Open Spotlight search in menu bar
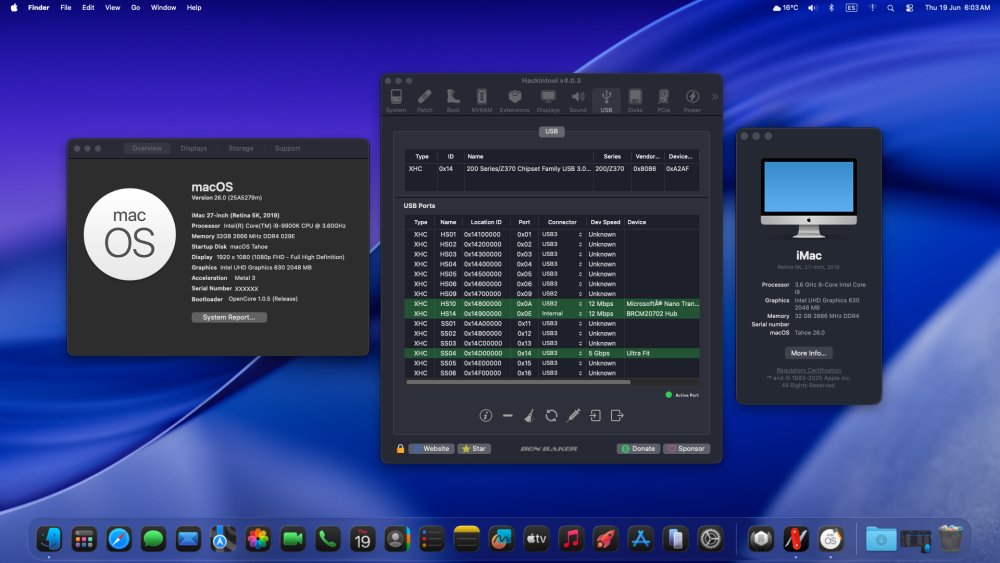Screen dimensions: 1000x563 pyautogui.click(x=890, y=8)
